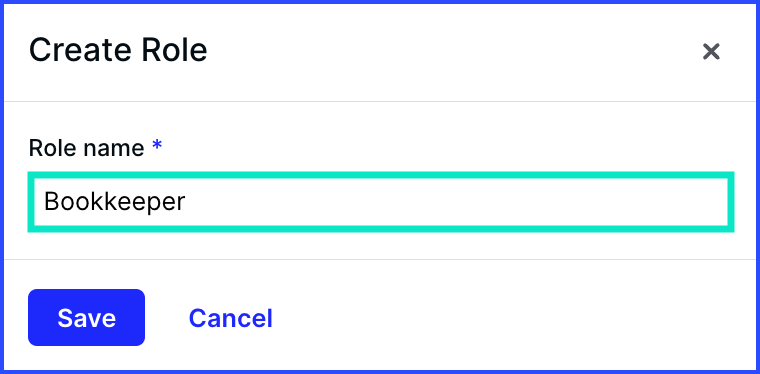Viewport: 760px width, 374px height.
Task: Click the green-outlined text box
Action: point(381,202)
